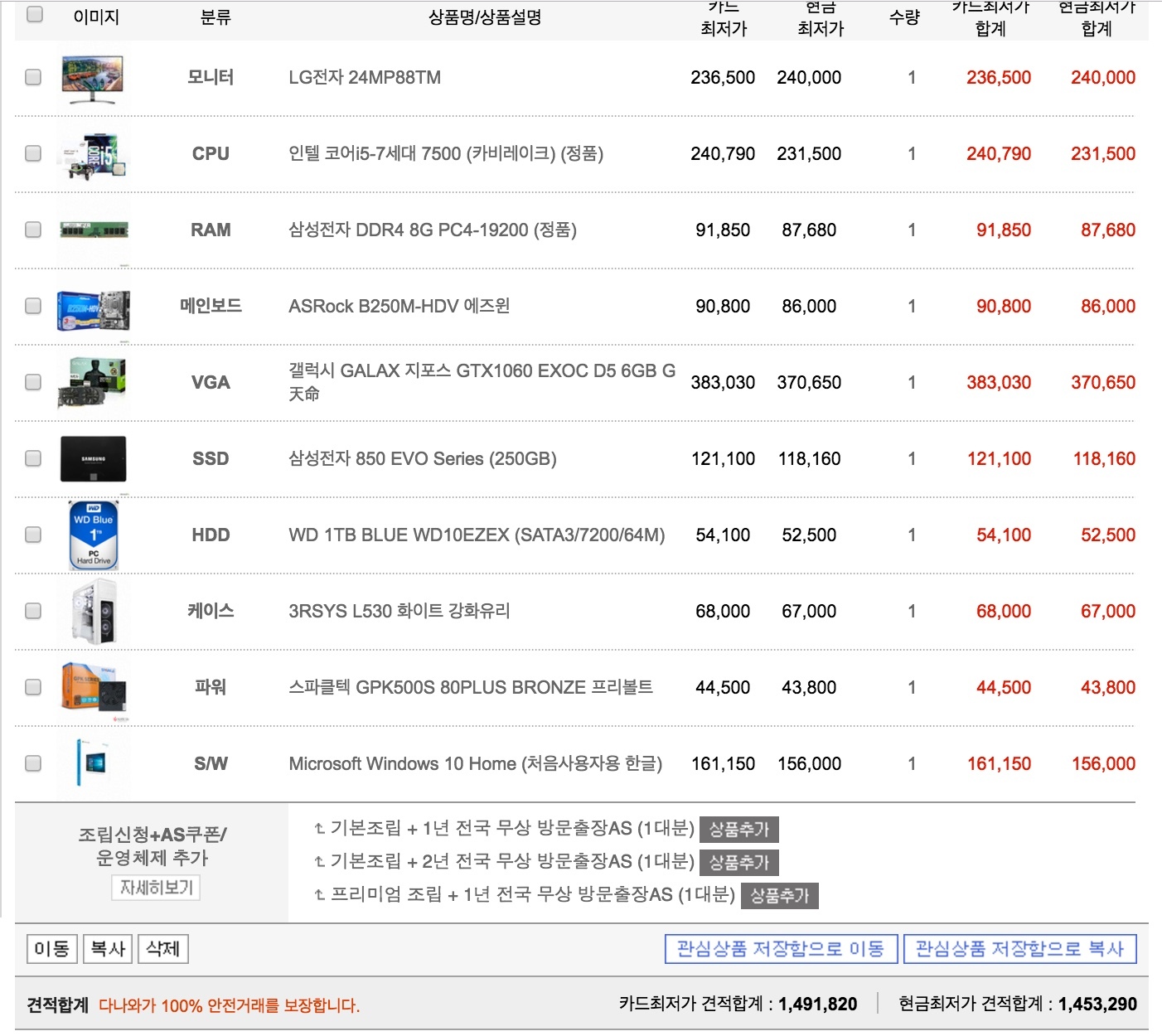This screenshot has width=1162, height=1036.
Task: Open the Intel i5 CPU box thumbnail
Action: click(x=93, y=154)
